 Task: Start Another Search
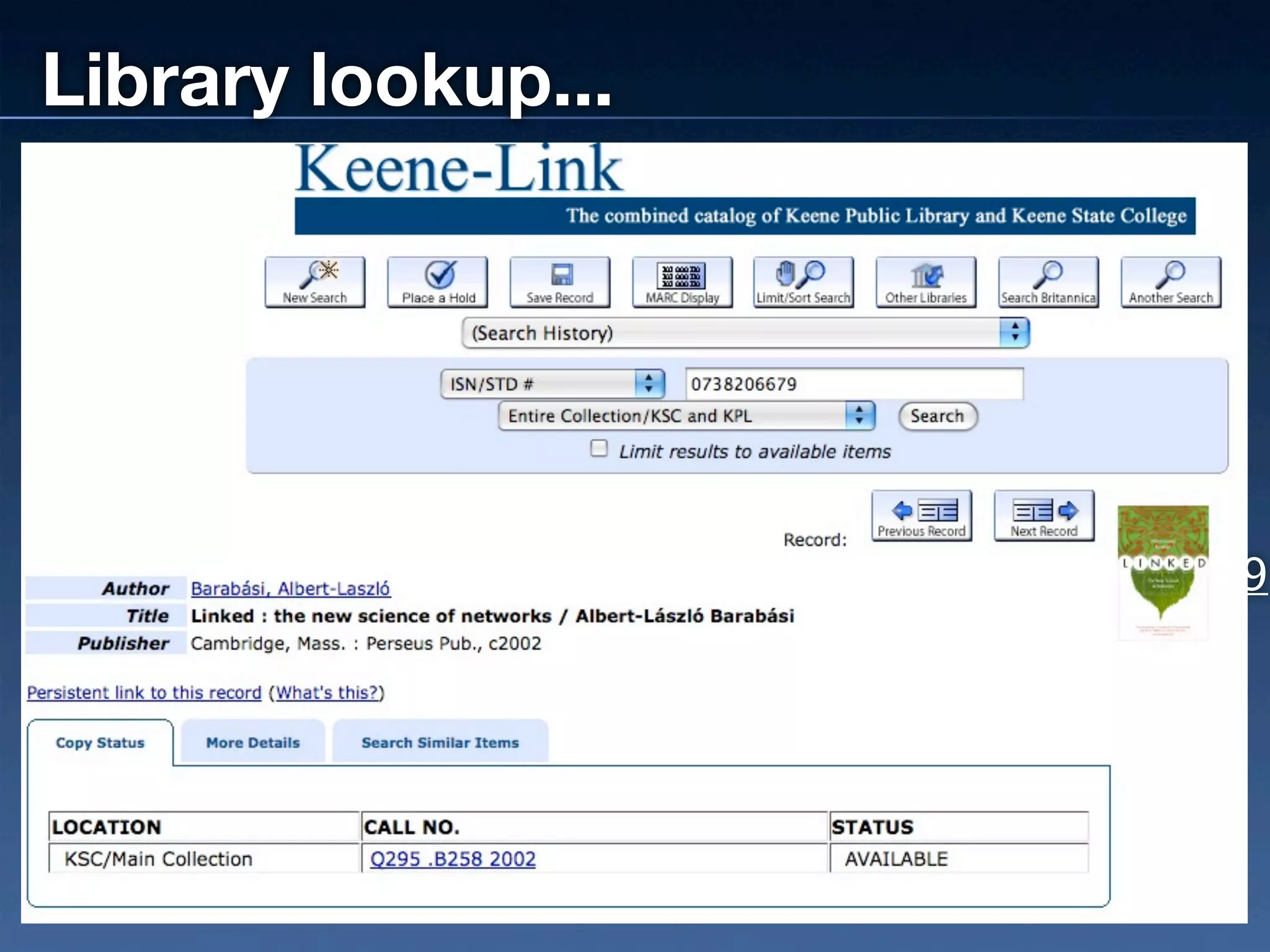[x=1171, y=282]
